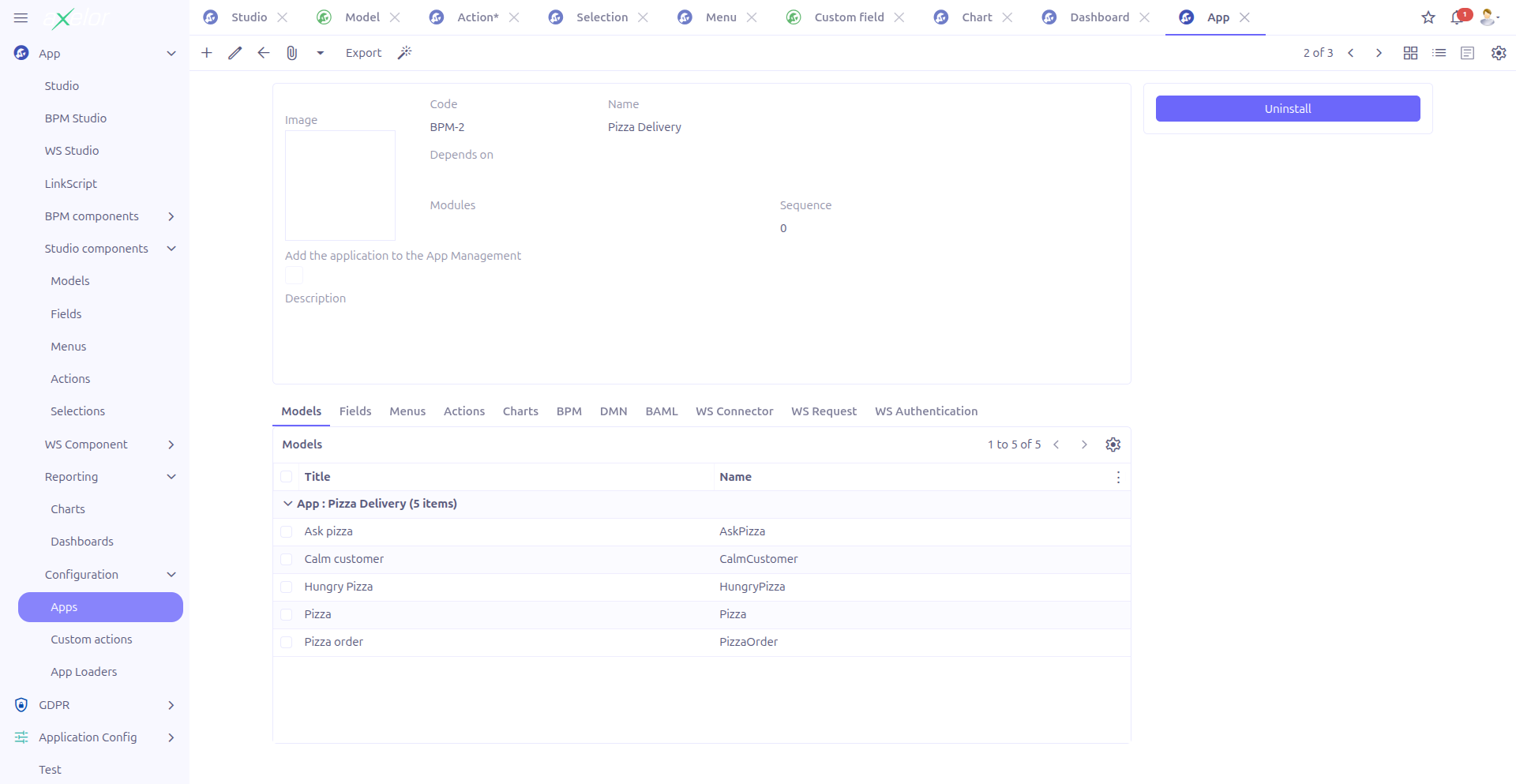Open view settings with the gear icon
This screenshot has height=784, width=1516.
click(1498, 53)
